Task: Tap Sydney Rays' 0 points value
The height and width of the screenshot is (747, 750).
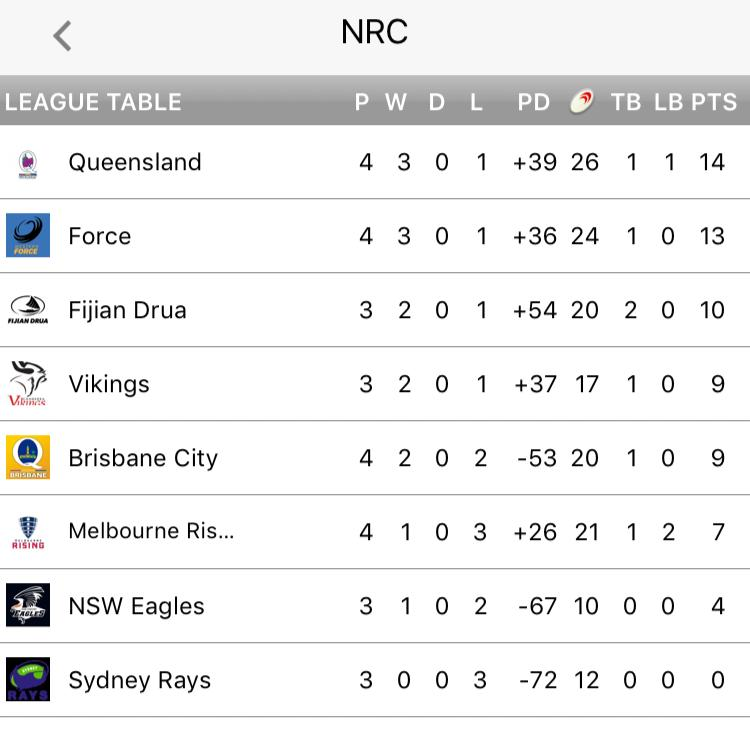Action: point(717,680)
